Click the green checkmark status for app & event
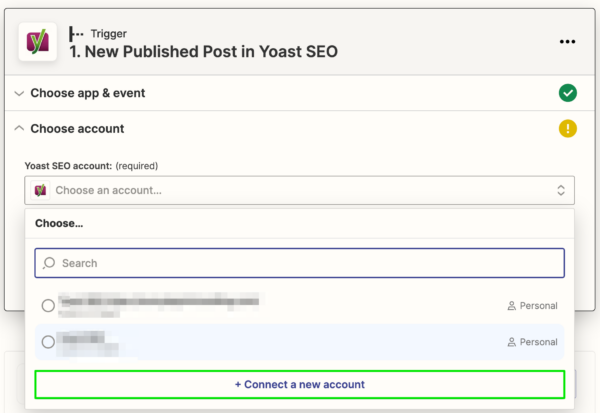600x413 pixels. 567,93
